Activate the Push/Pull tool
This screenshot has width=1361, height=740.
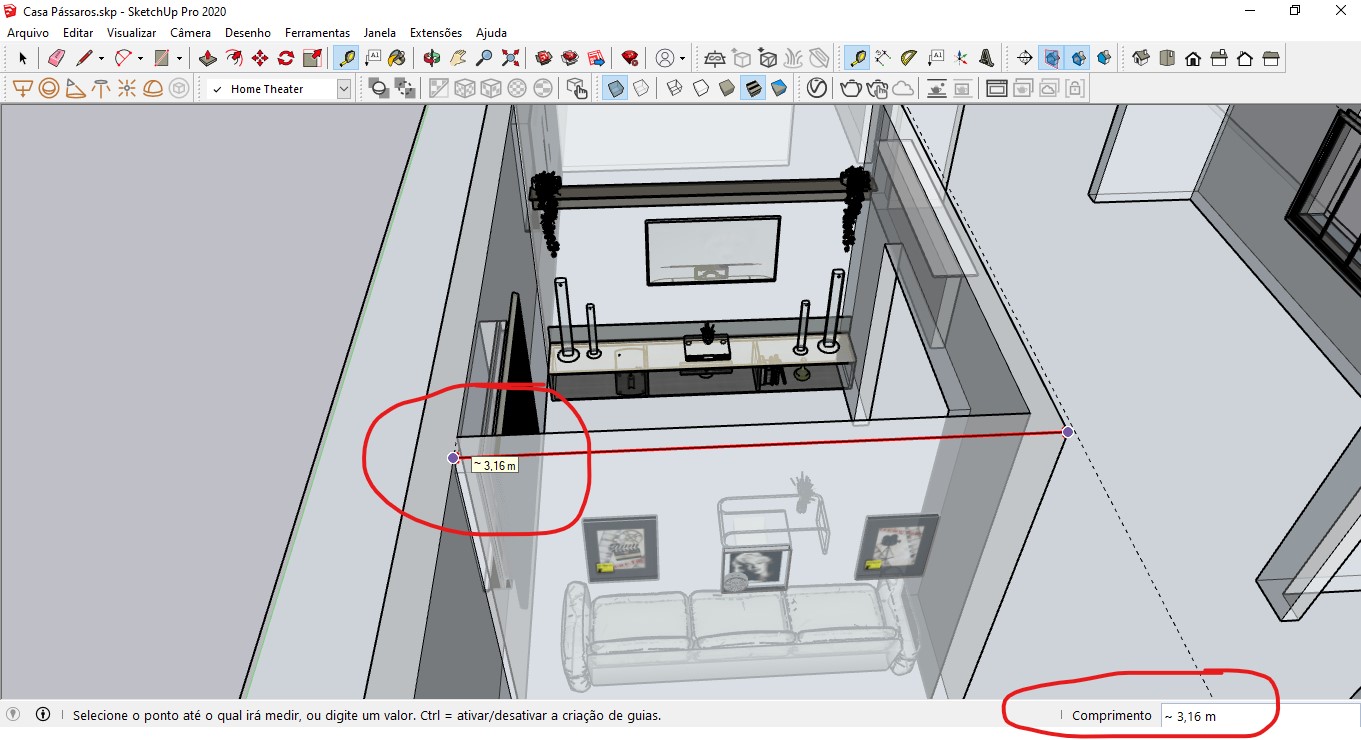208,58
